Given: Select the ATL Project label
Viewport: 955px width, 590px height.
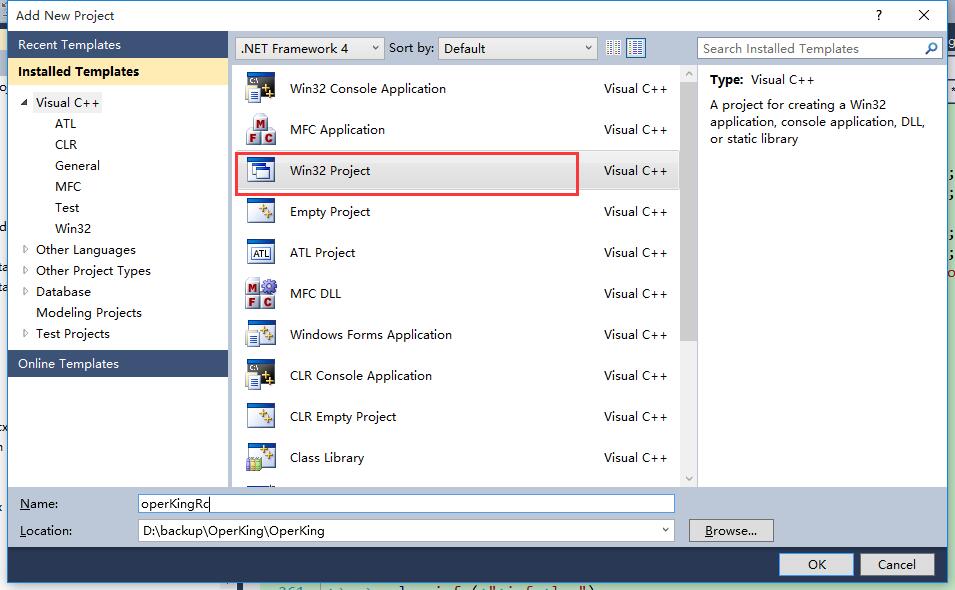Looking at the screenshot, I should [x=322, y=253].
